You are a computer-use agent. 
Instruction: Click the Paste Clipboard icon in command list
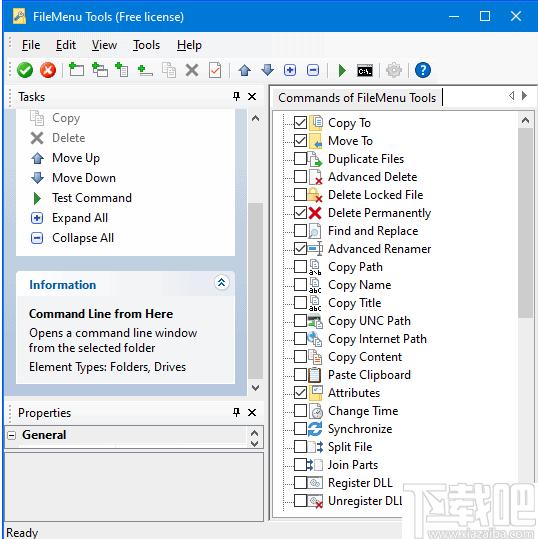point(315,375)
